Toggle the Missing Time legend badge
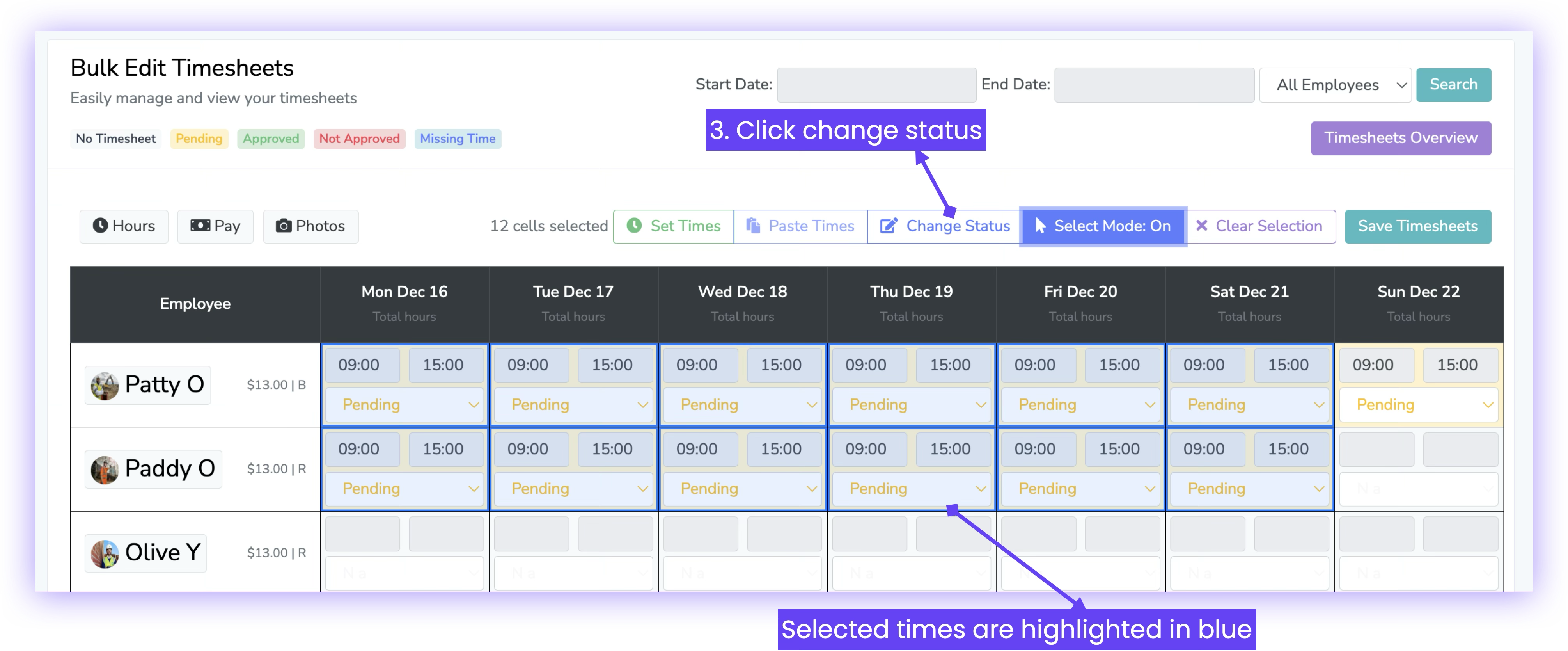The width and height of the screenshot is (1568, 651). pyautogui.click(x=457, y=139)
